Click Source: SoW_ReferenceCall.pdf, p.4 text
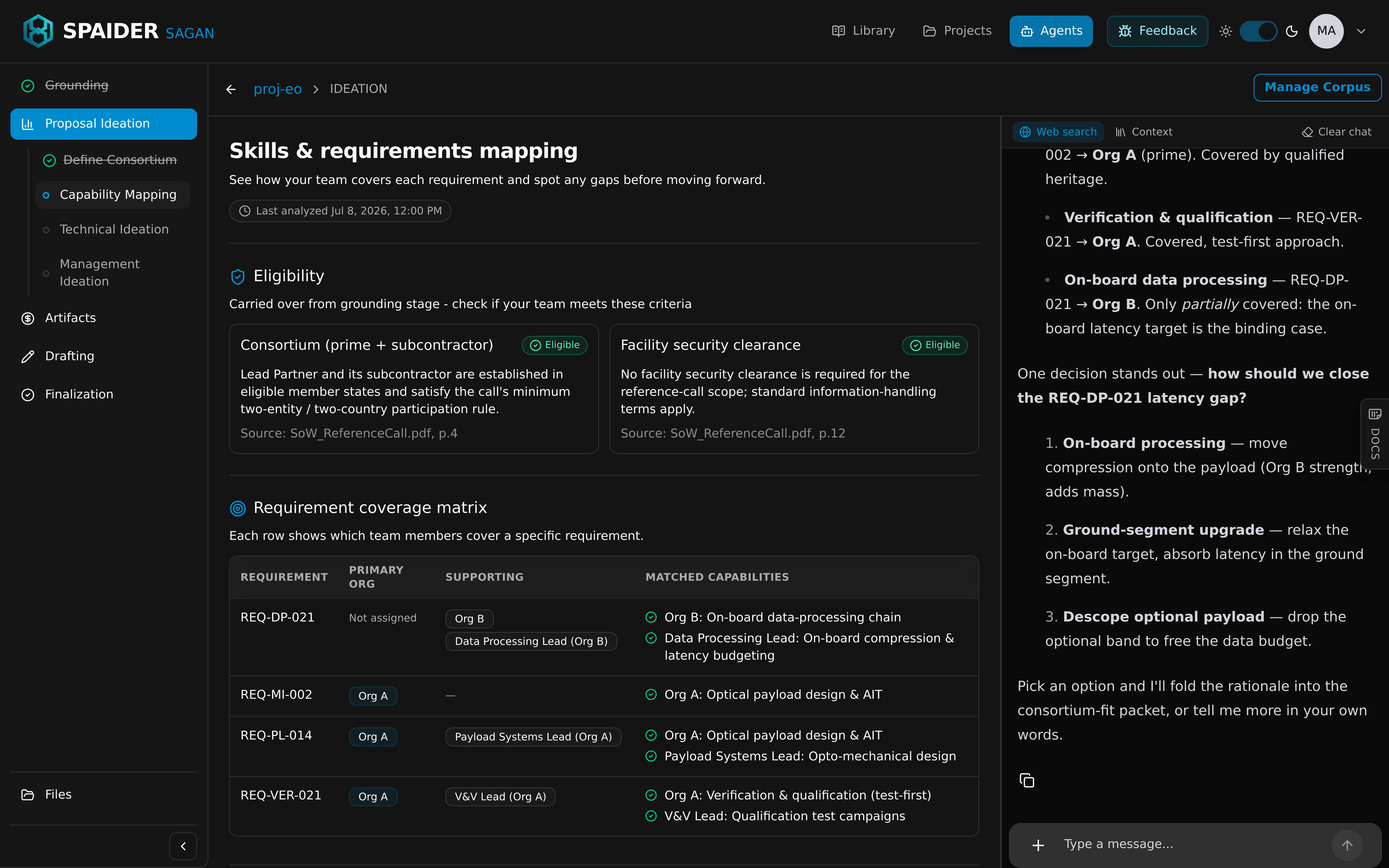Image resolution: width=1389 pixels, height=868 pixels. [x=349, y=433]
